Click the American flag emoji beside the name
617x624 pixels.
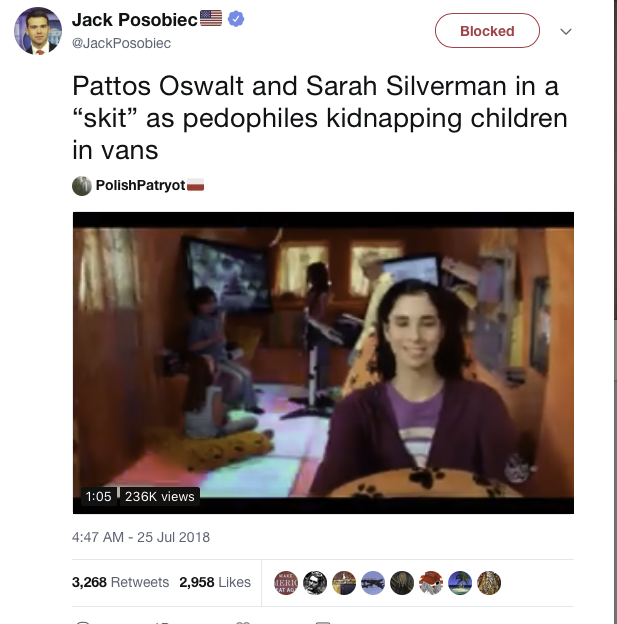click(x=211, y=18)
